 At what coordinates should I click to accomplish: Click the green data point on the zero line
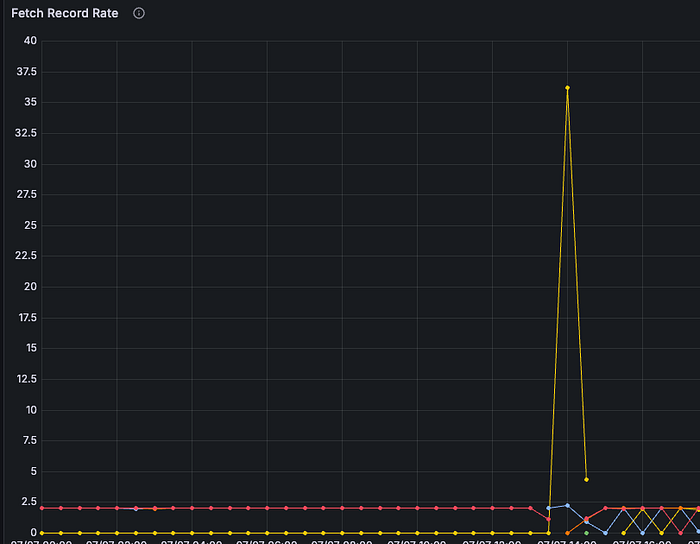[x=586, y=533]
